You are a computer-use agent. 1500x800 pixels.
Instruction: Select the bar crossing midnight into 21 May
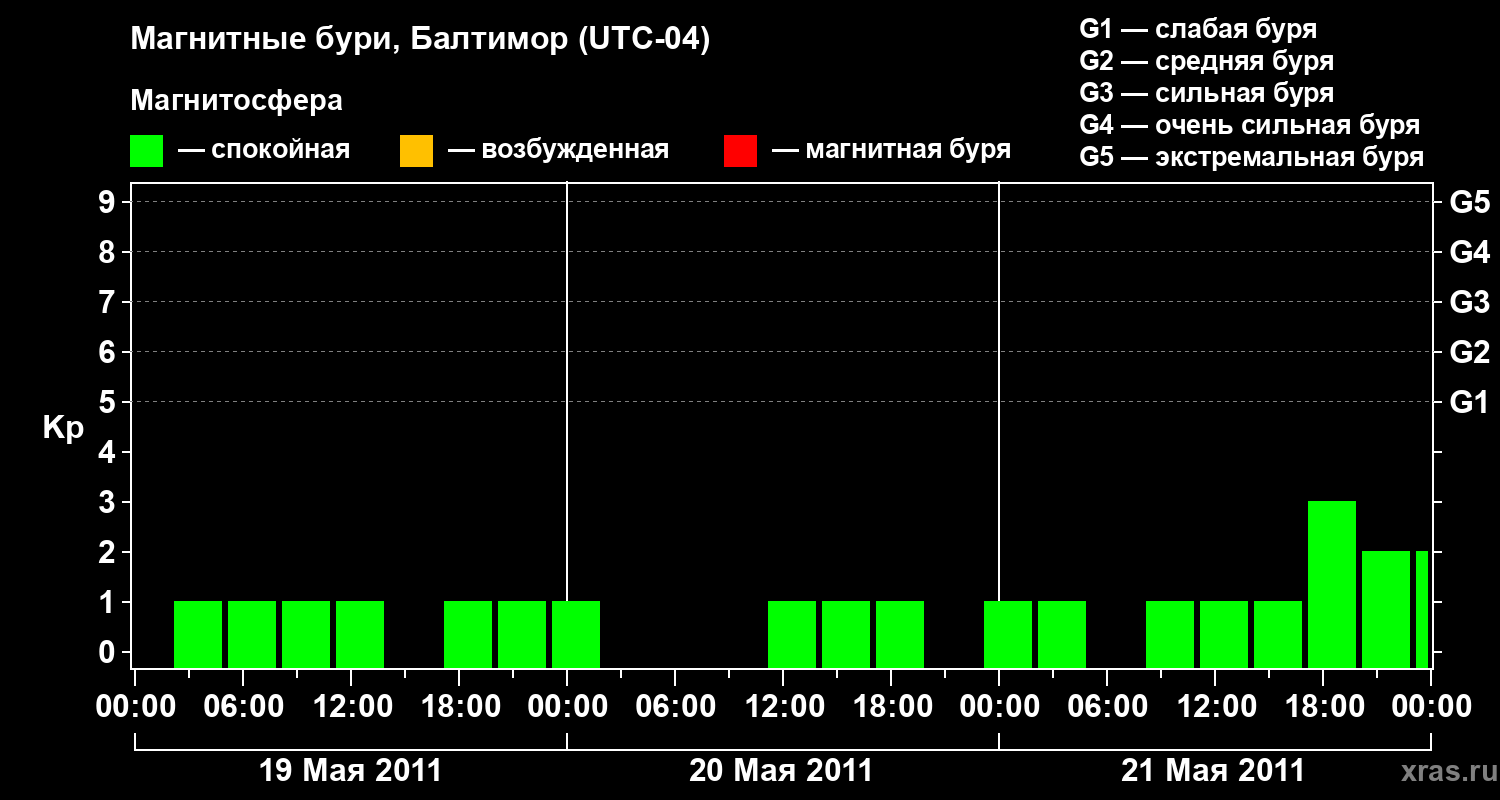[1008, 634]
